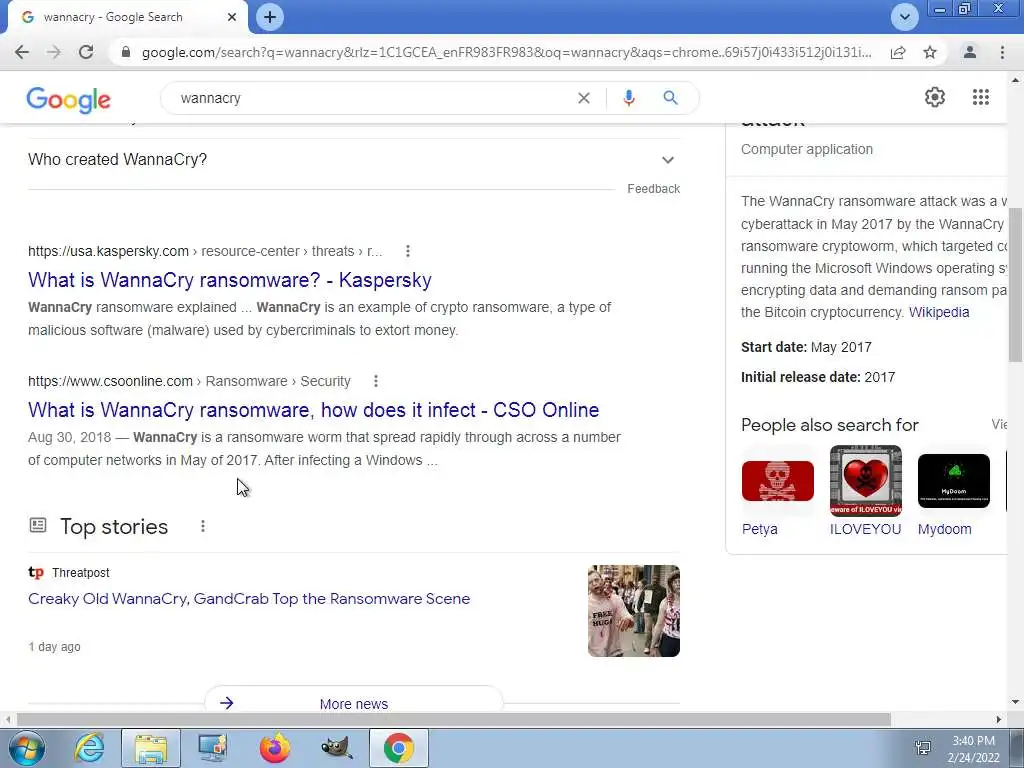Open 'What is WannaCry ransomware? - Kaspersky'
Image resolution: width=1024 pixels, height=768 pixels.
[230, 280]
